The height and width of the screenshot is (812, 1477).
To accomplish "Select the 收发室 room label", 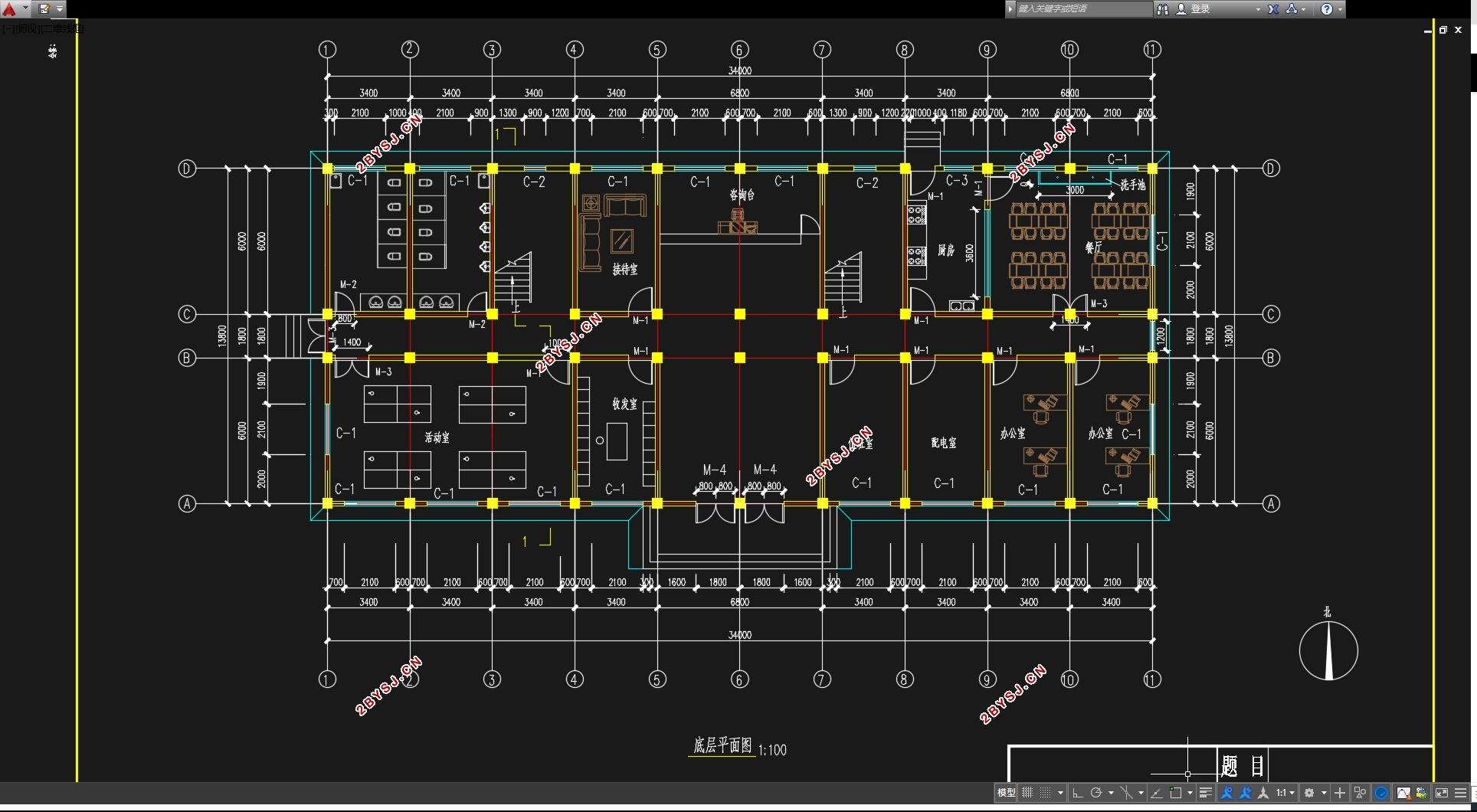I will tap(624, 404).
